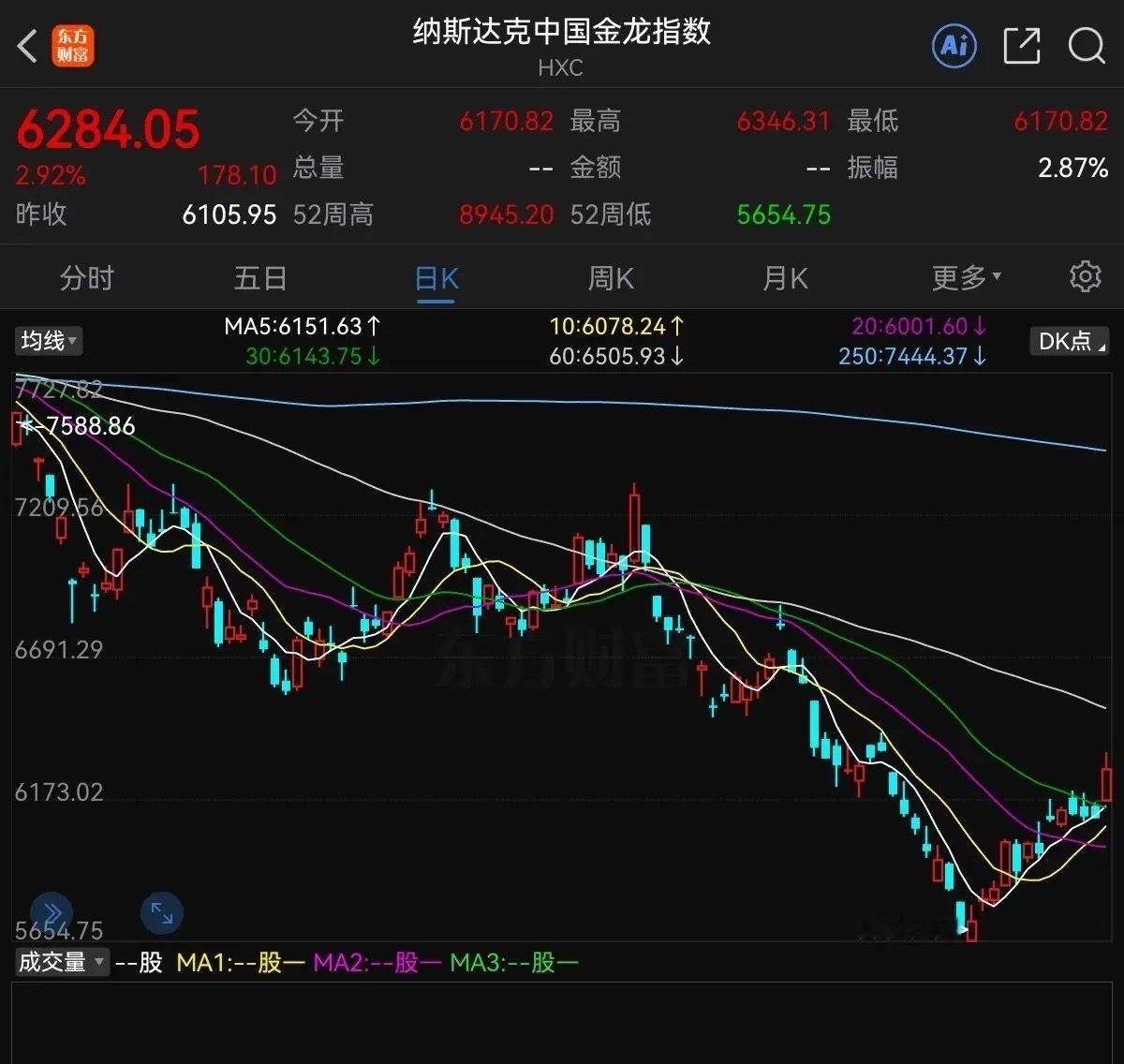1124x1064 pixels.
Task: Tap the 6173.02 price axis label
Action: 59,792
